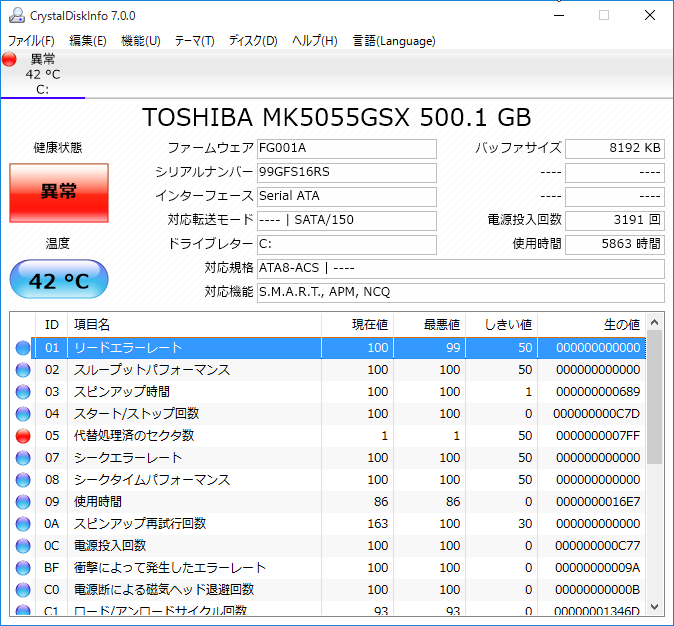
Task: Click the red status orb for ID 05
Action: pos(23,436)
